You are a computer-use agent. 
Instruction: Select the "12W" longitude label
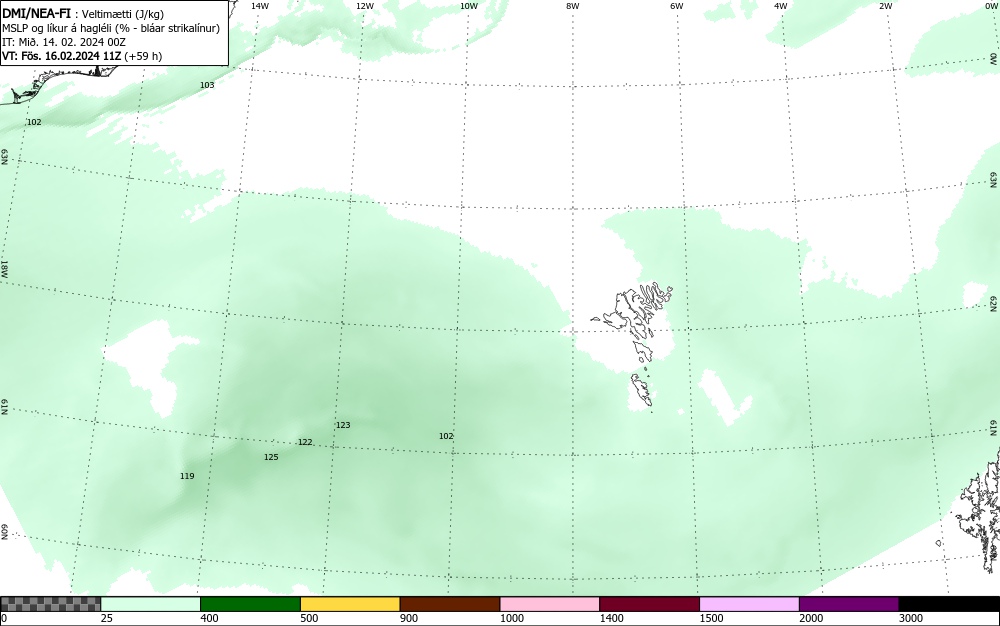pyautogui.click(x=364, y=6)
